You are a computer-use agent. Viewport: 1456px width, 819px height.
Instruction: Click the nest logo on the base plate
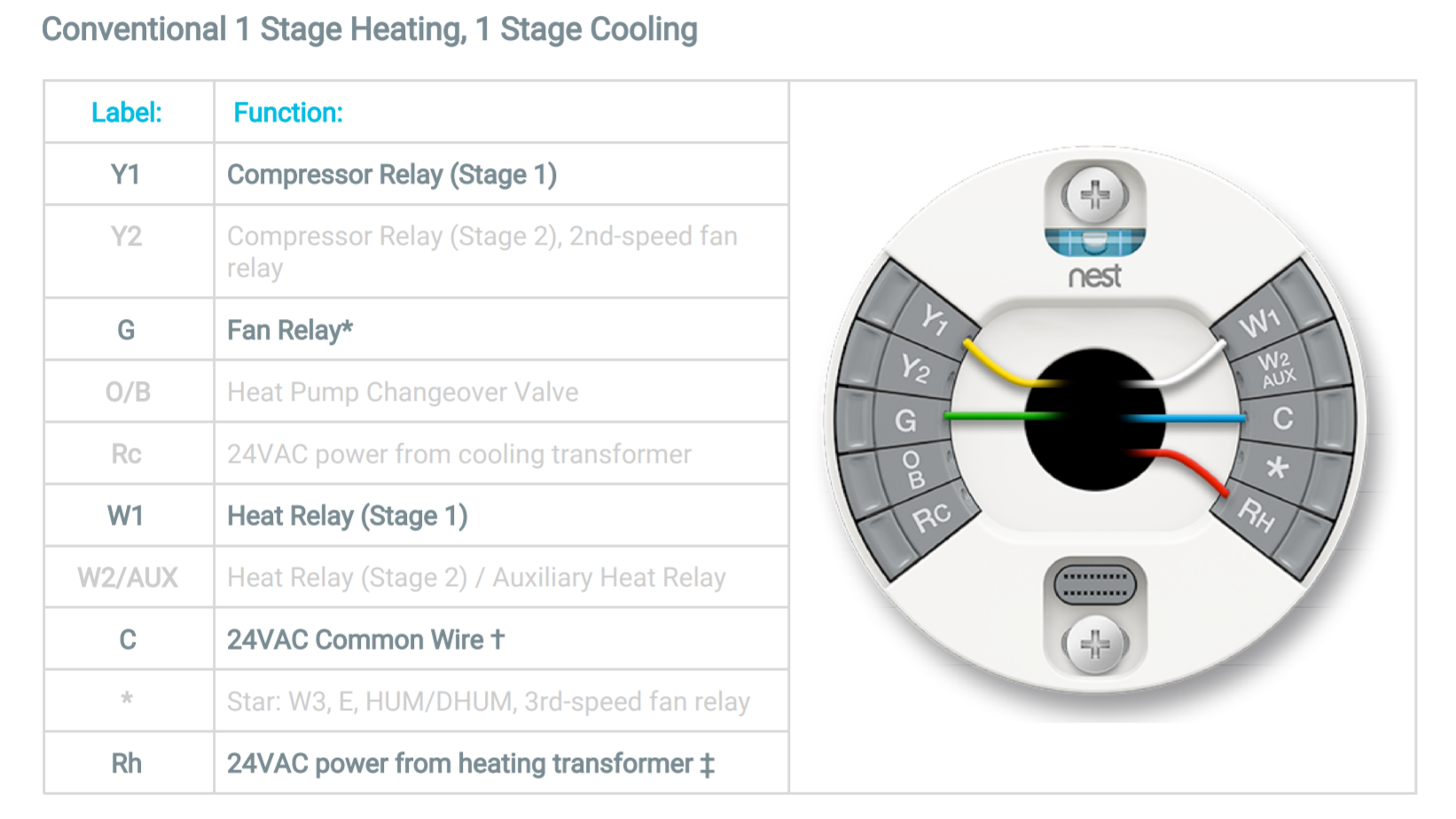pyautogui.click(x=1095, y=277)
